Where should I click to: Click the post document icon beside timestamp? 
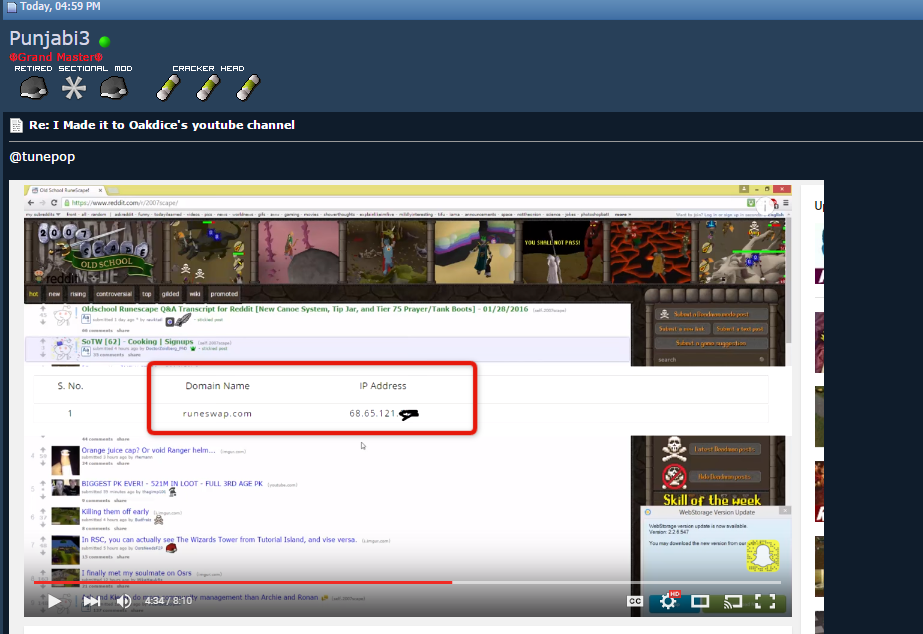11,7
